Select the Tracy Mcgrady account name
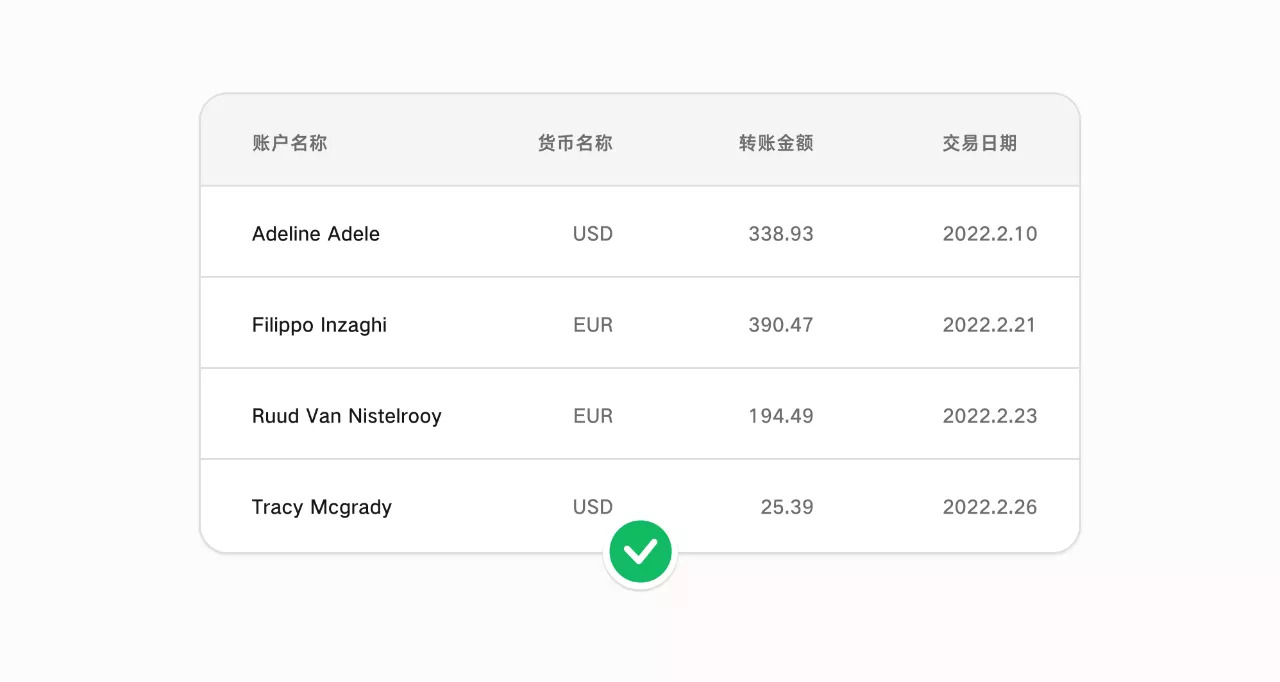Viewport: 1280px width, 682px height. (x=321, y=507)
